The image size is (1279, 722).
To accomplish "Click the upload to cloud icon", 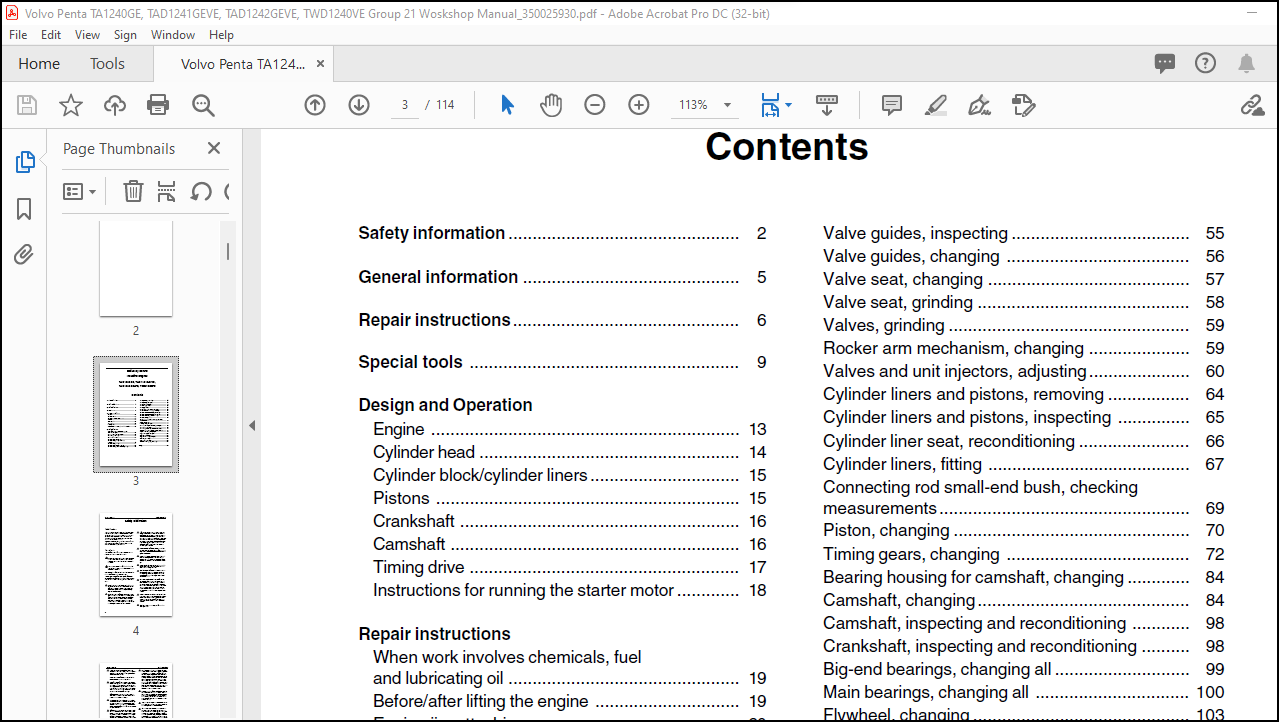I will pyautogui.click(x=115, y=105).
